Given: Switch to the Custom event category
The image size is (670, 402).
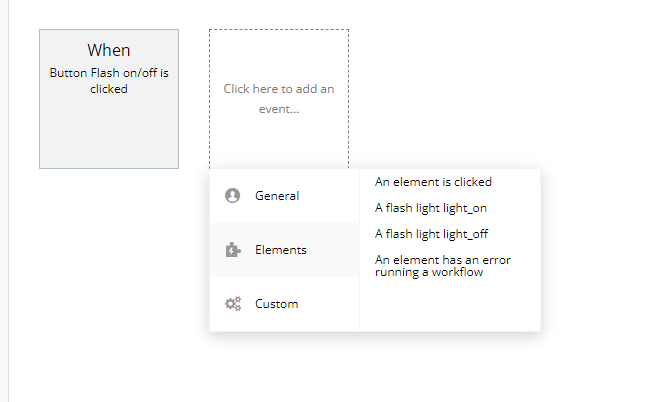Looking at the screenshot, I should click(x=277, y=304).
